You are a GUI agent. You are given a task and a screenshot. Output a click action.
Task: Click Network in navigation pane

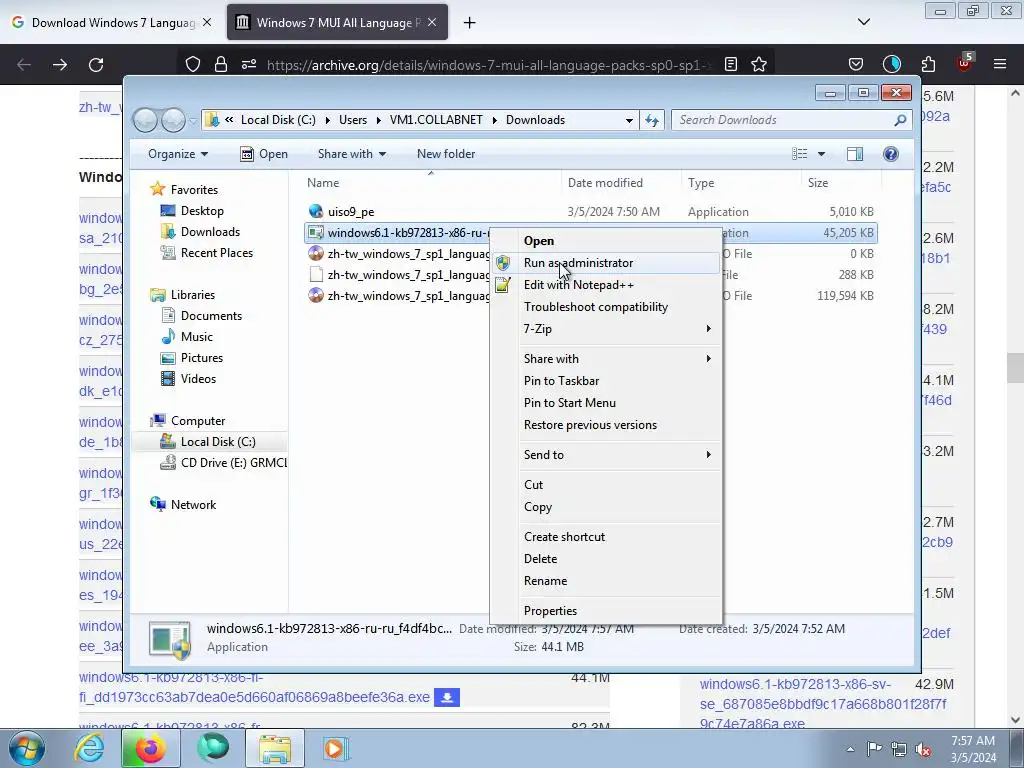tap(193, 505)
